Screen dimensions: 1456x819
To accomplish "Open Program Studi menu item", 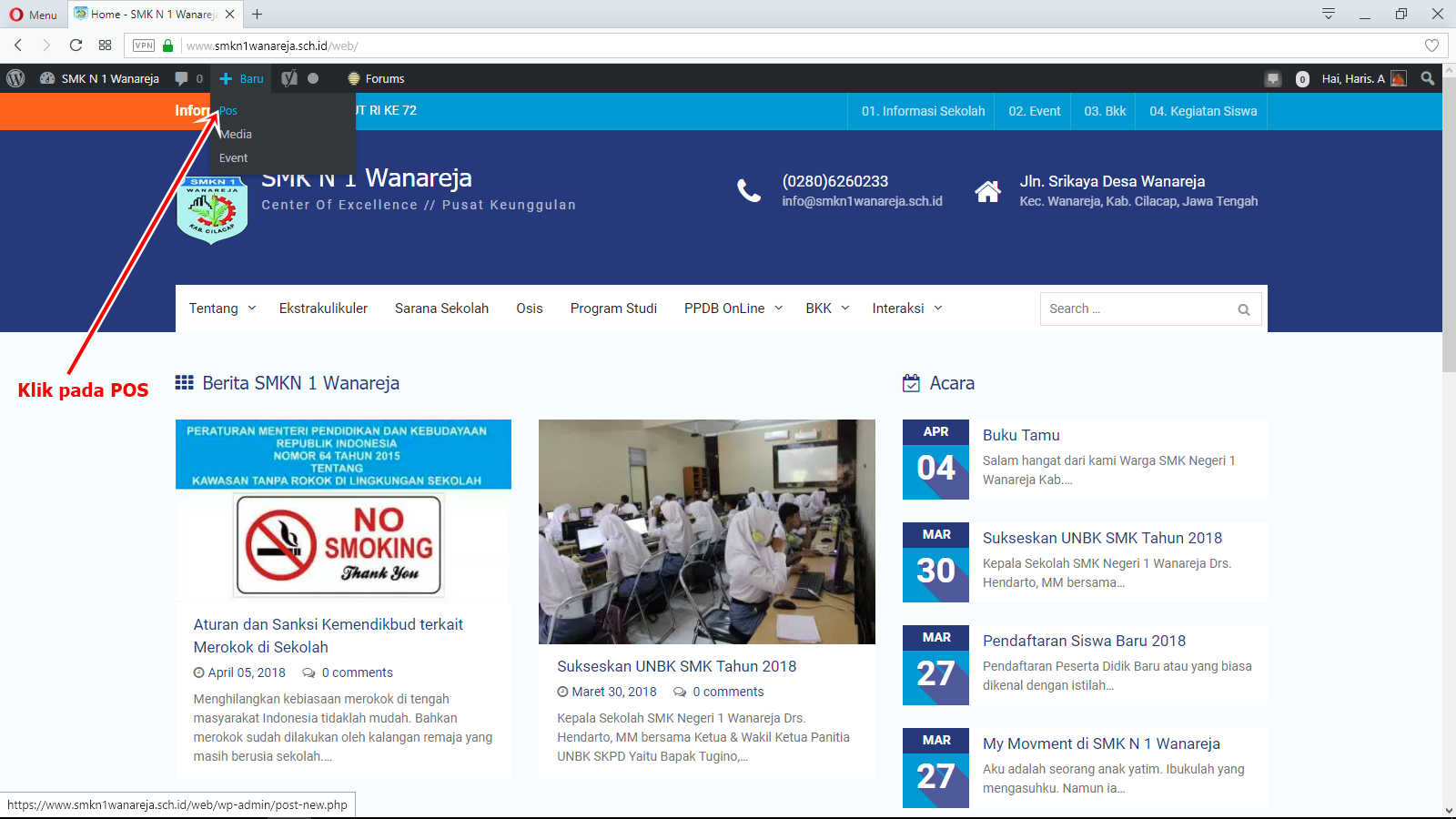I will (613, 308).
